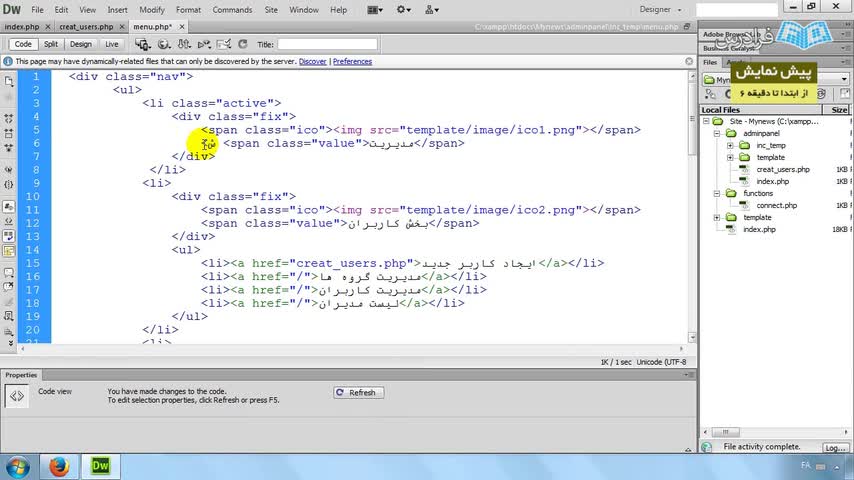The width and height of the screenshot is (854, 480).
Task: Expand the inc_temp folder
Action: (x=730, y=145)
